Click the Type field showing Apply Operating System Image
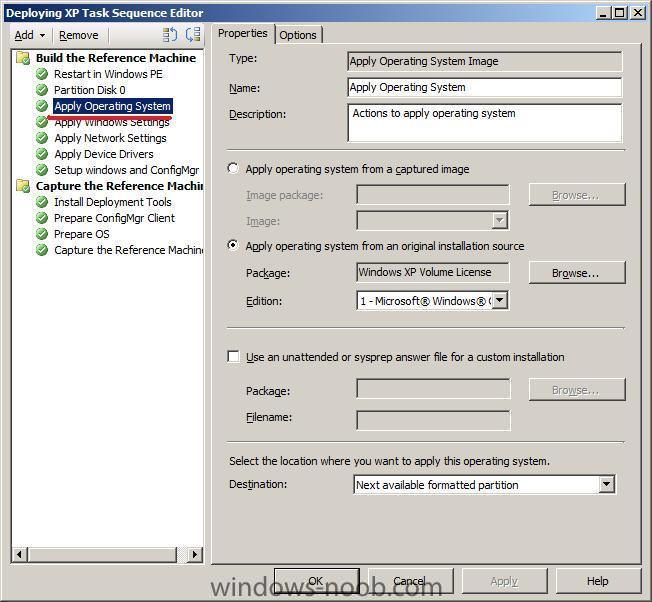This screenshot has width=652, height=602. tap(484, 61)
